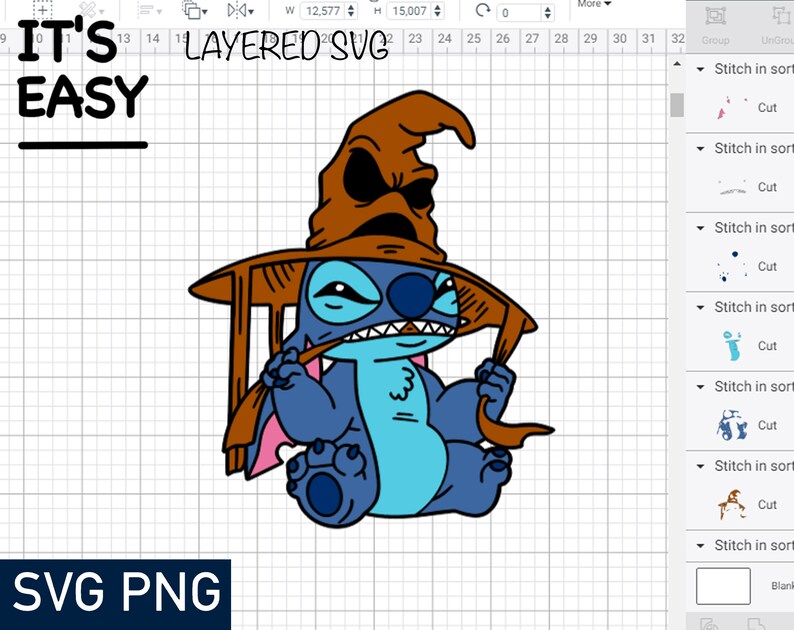Increase rotation with the up arrow

coord(547,9)
